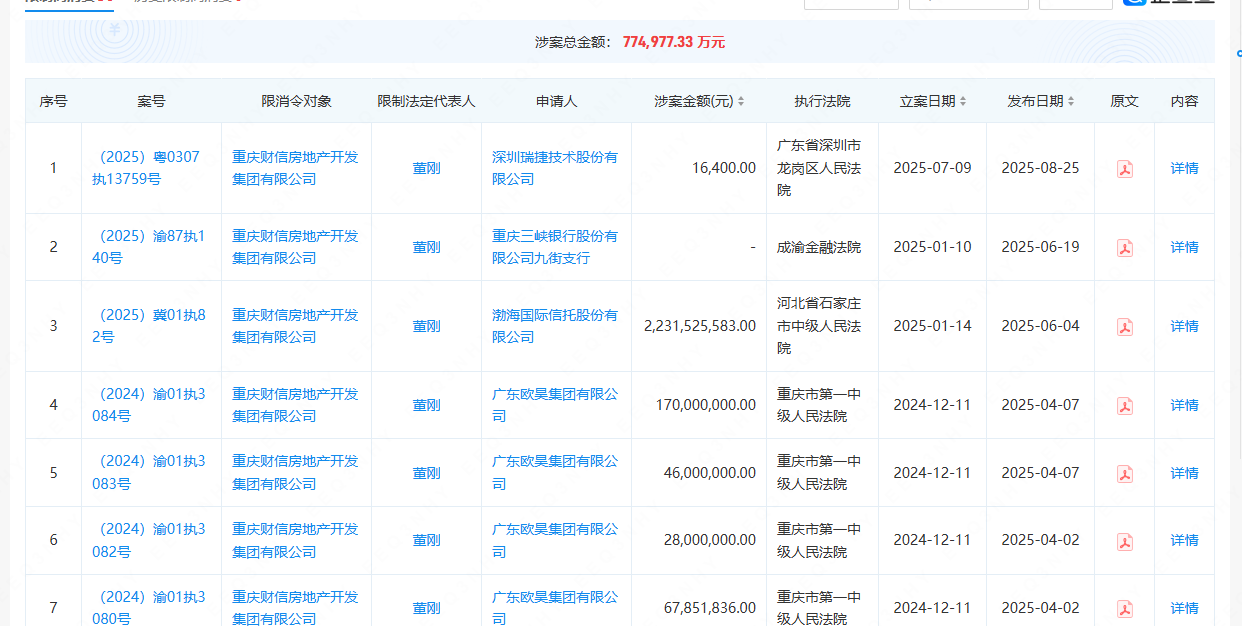This screenshot has height=626, width=1242.
Task: Open PDF original for case 渝01执3082号
Action: [1124, 540]
